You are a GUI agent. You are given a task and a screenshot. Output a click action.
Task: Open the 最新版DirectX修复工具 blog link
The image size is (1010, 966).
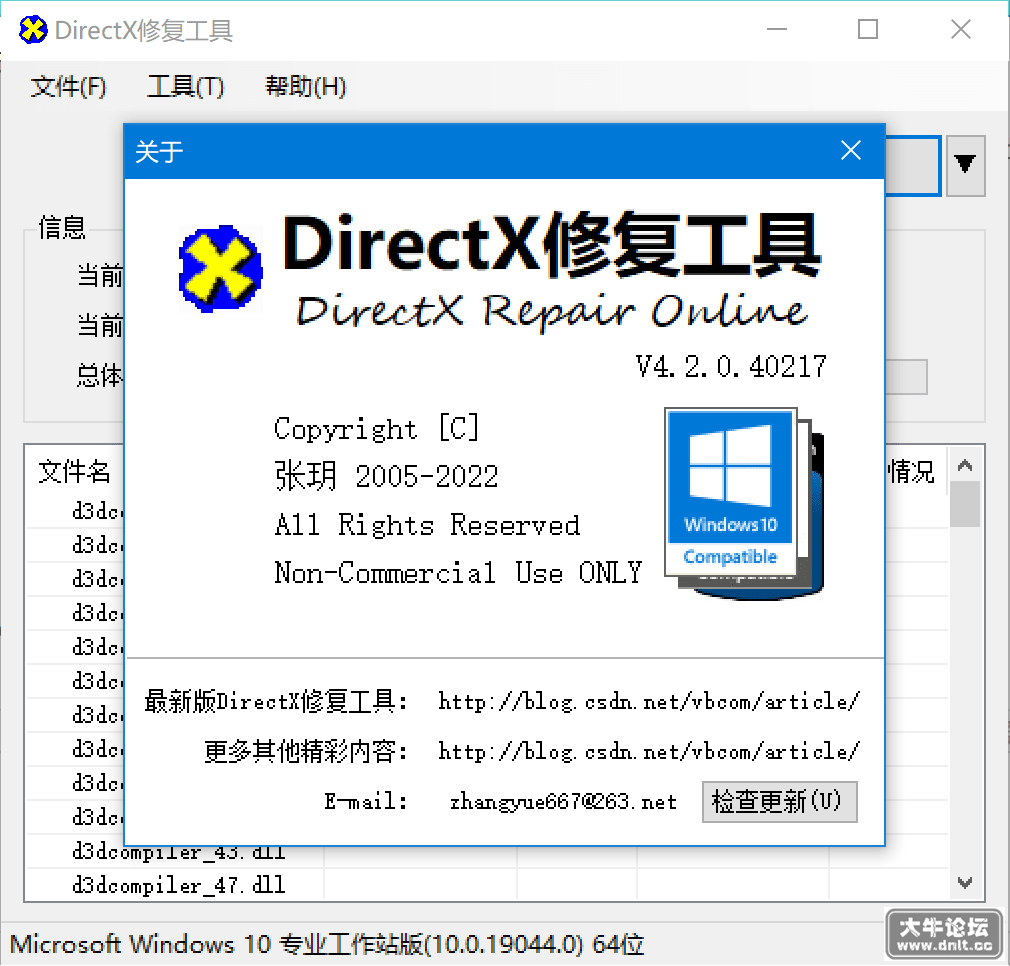click(649, 701)
